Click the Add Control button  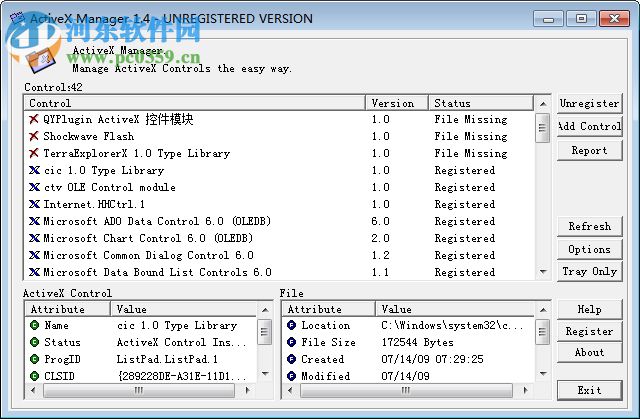(589, 126)
